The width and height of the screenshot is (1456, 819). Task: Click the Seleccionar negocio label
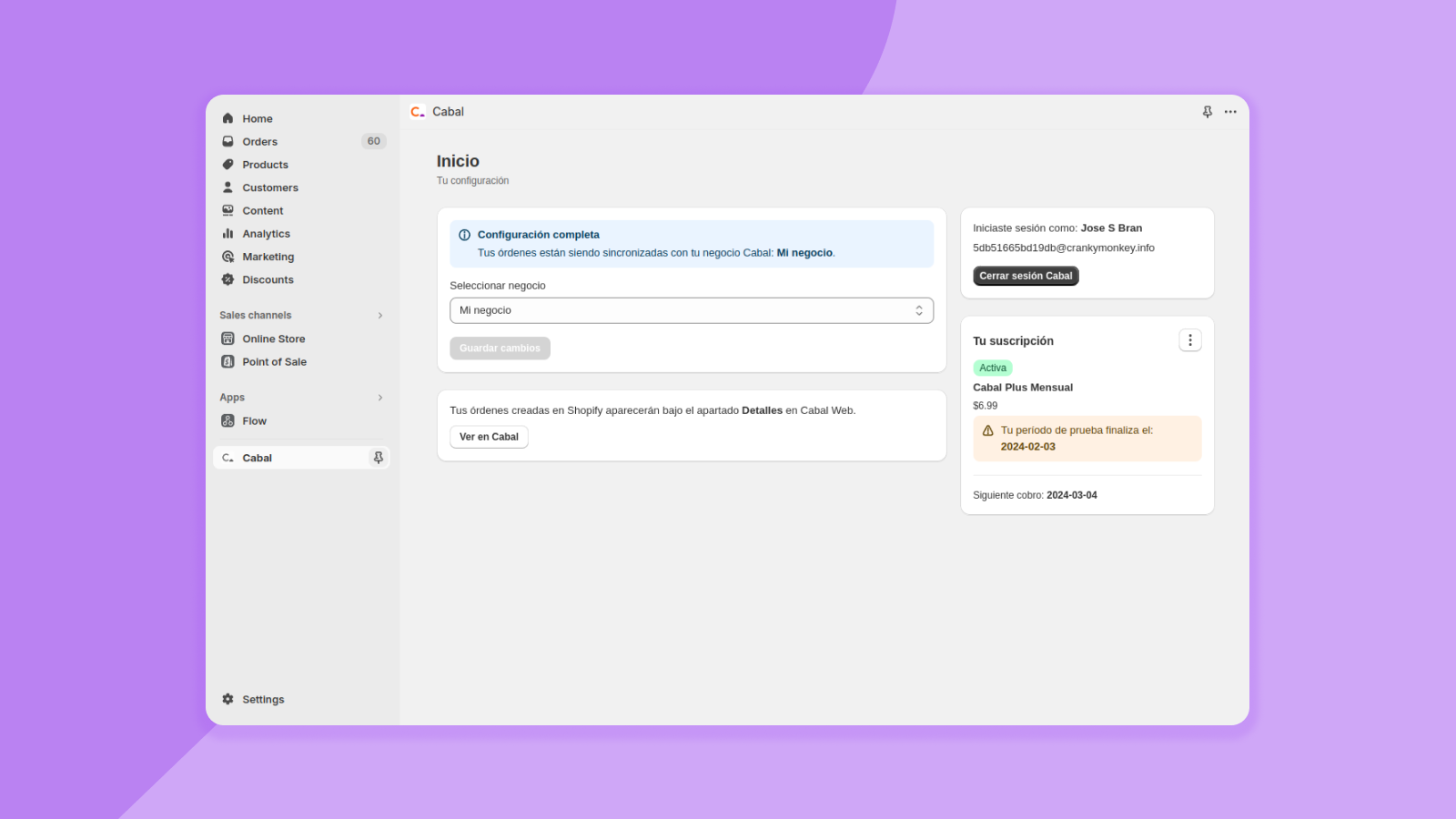498,286
